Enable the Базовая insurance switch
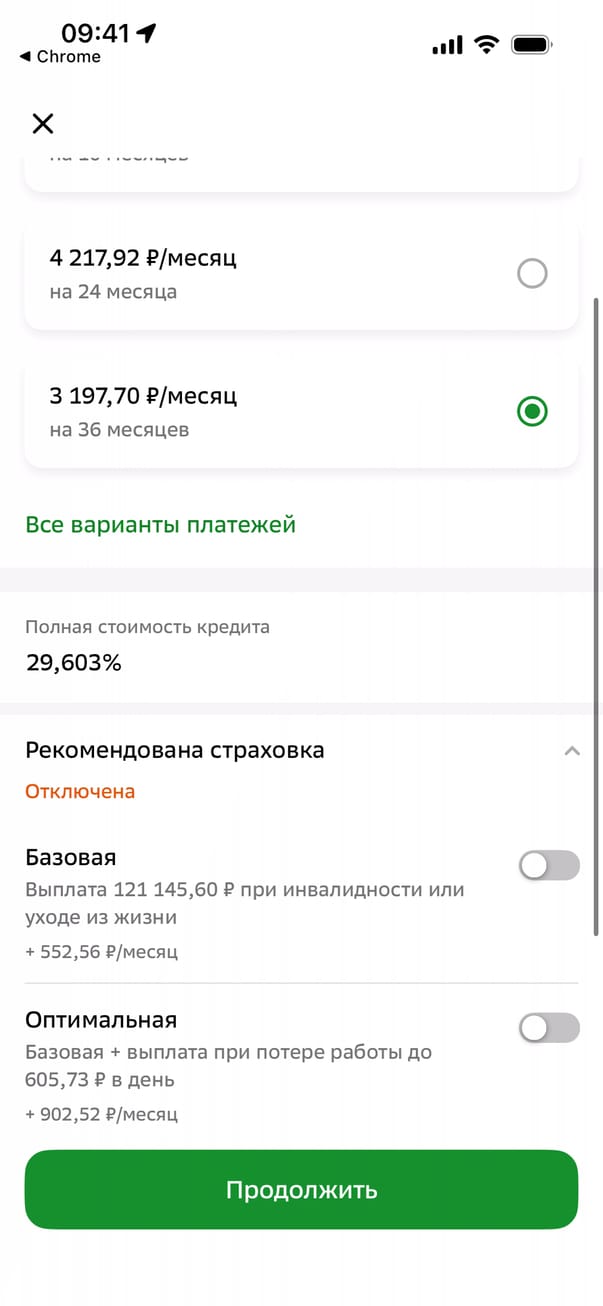603x1306 pixels. (549, 865)
